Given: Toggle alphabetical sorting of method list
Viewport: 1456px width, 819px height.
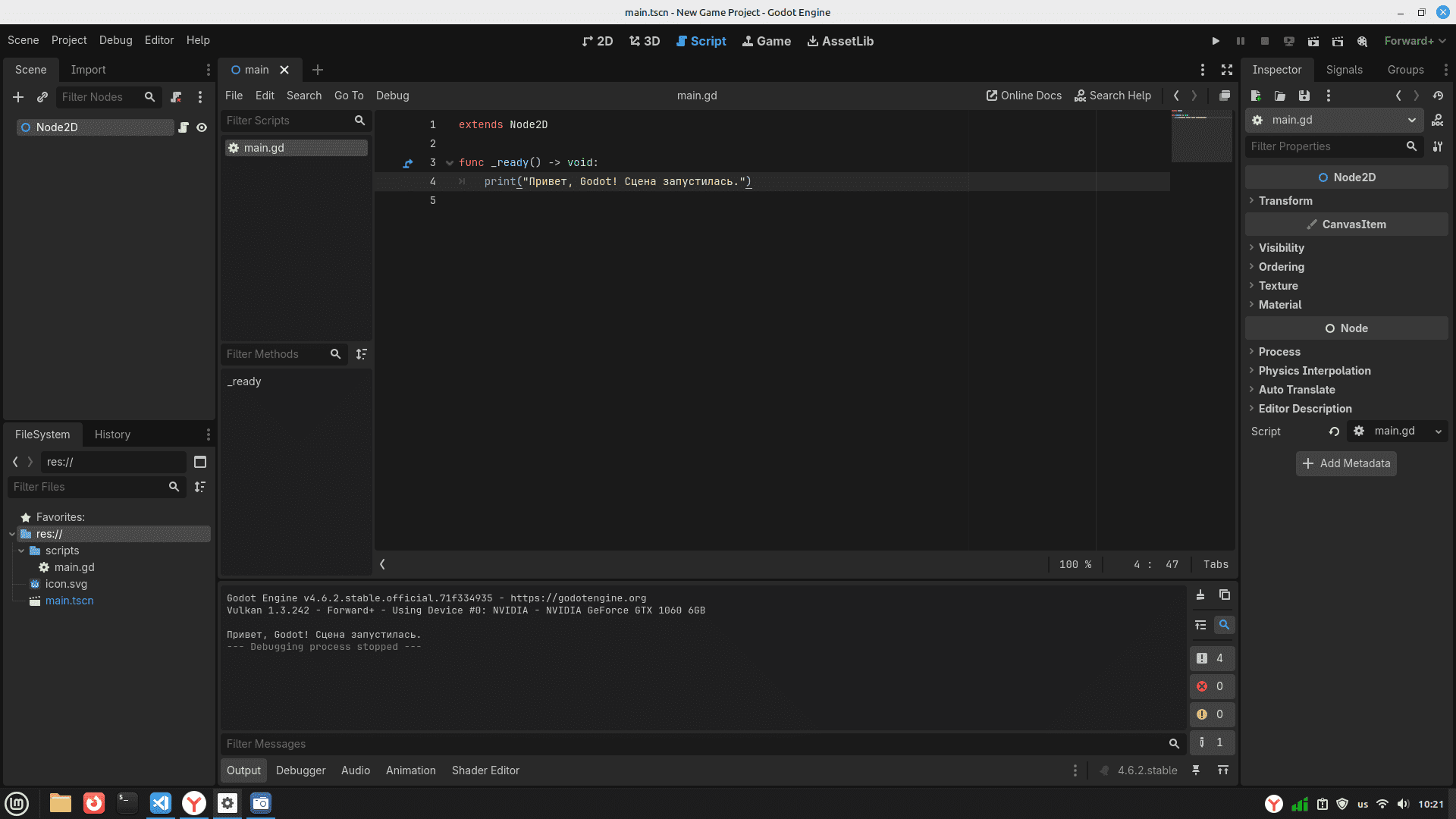Looking at the screenshot, I should pyautogui.click(x=362, y=354).
